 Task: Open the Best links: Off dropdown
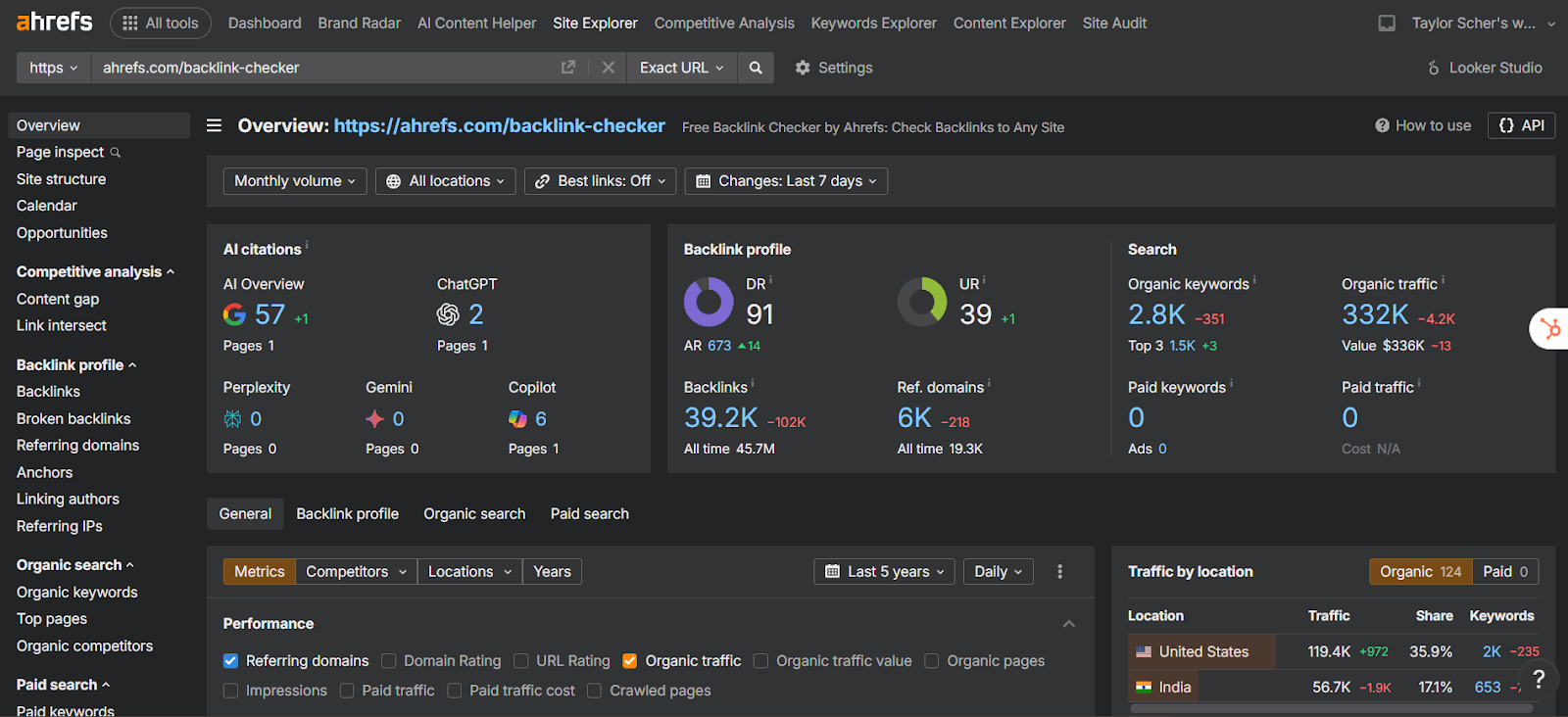(x=600, y=181)
